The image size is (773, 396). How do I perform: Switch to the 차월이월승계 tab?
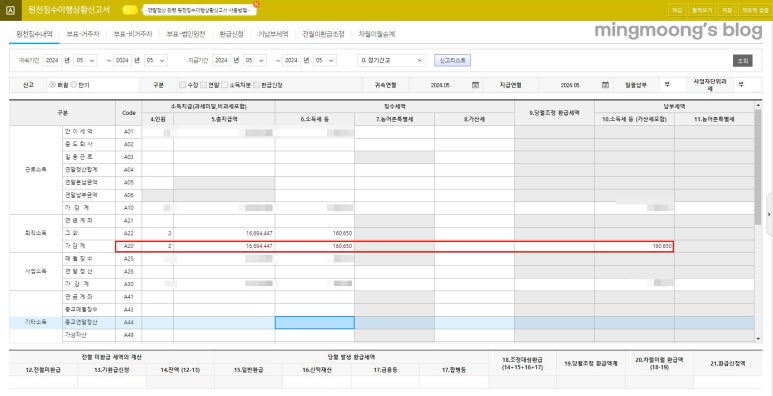(377, 34)
